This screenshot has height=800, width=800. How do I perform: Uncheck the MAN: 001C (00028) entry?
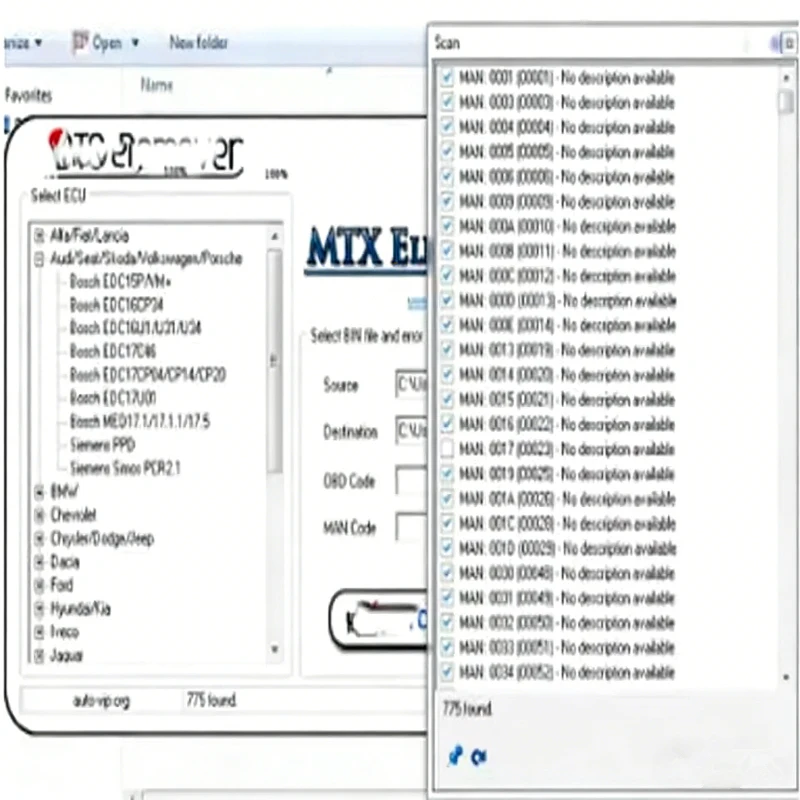447,523
